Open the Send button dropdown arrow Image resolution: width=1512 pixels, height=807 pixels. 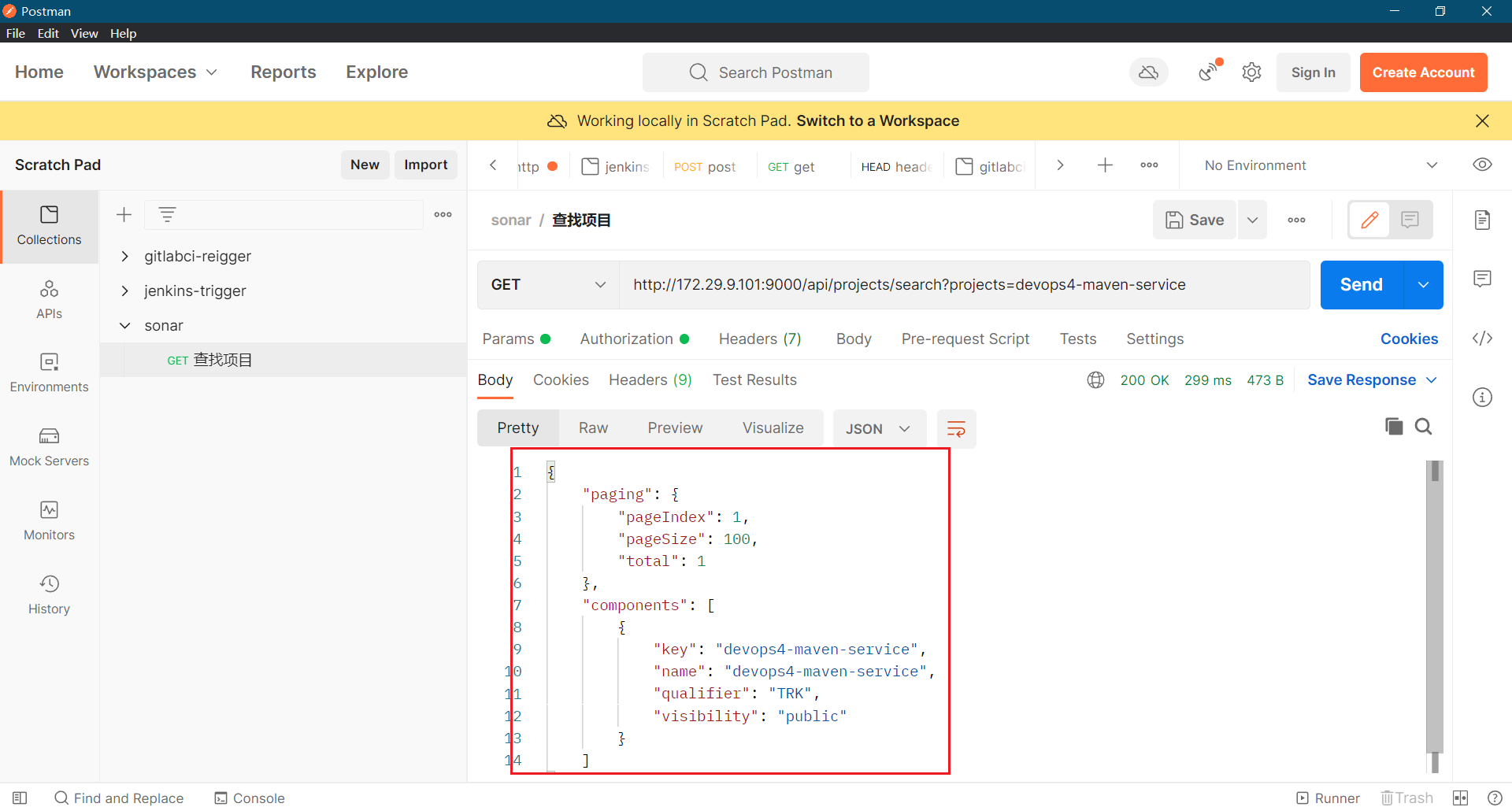1423,284
